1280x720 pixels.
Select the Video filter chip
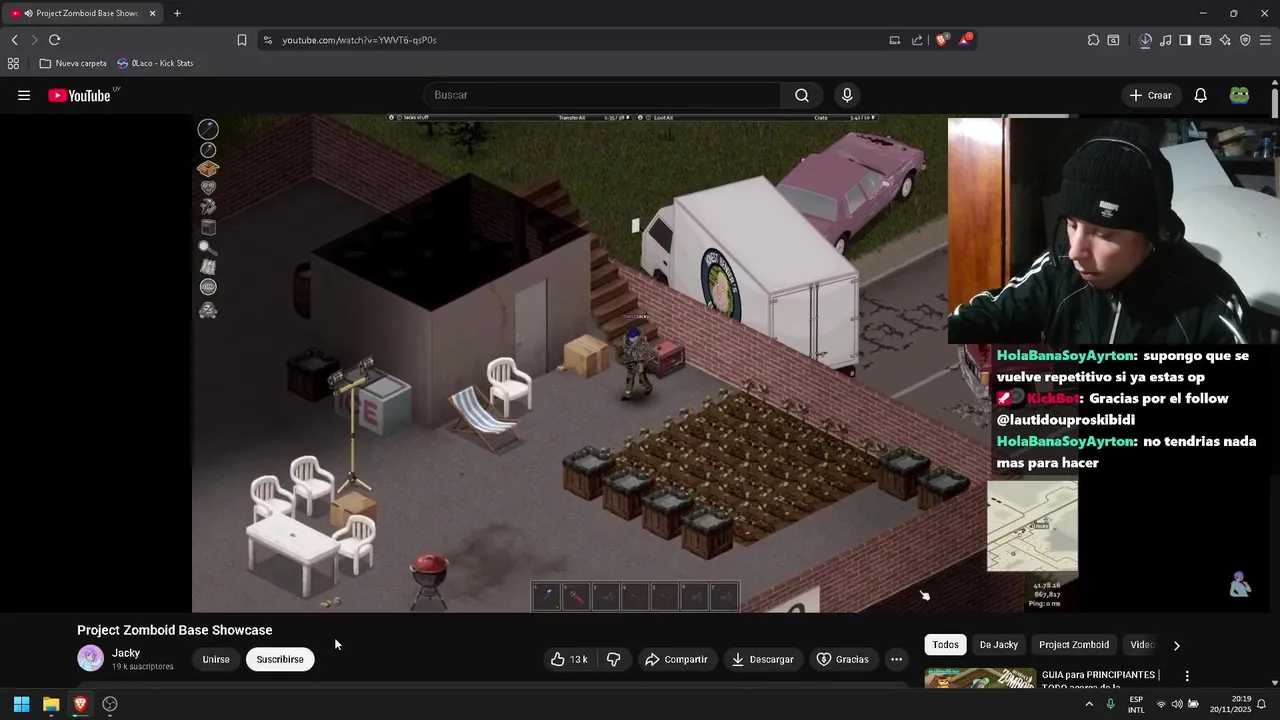1142,645
